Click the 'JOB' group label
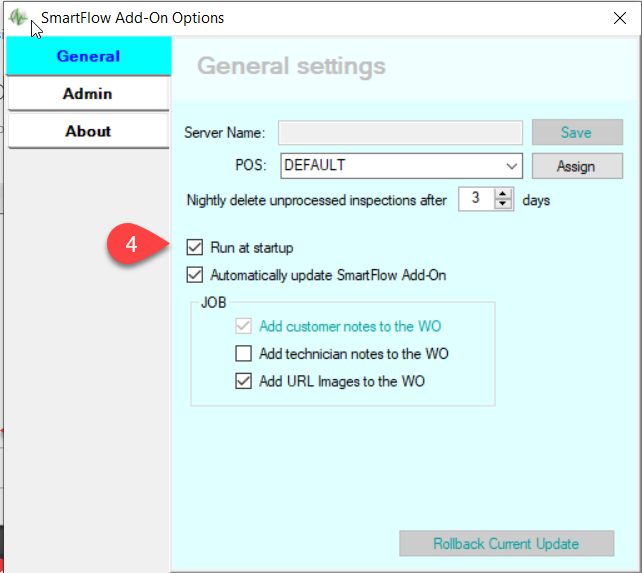 [213, 302]
